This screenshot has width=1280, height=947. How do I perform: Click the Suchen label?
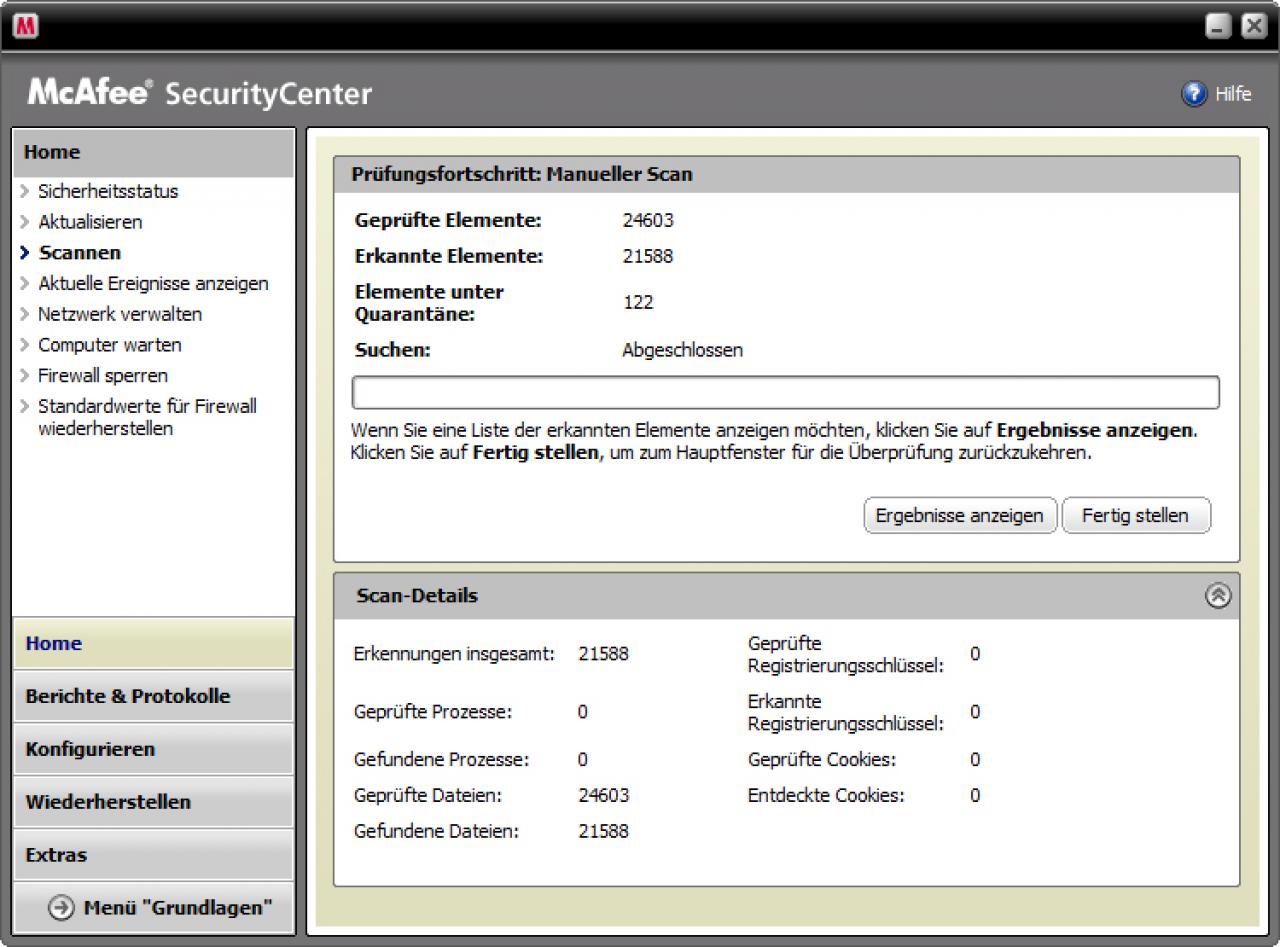[x=393, y=351]
